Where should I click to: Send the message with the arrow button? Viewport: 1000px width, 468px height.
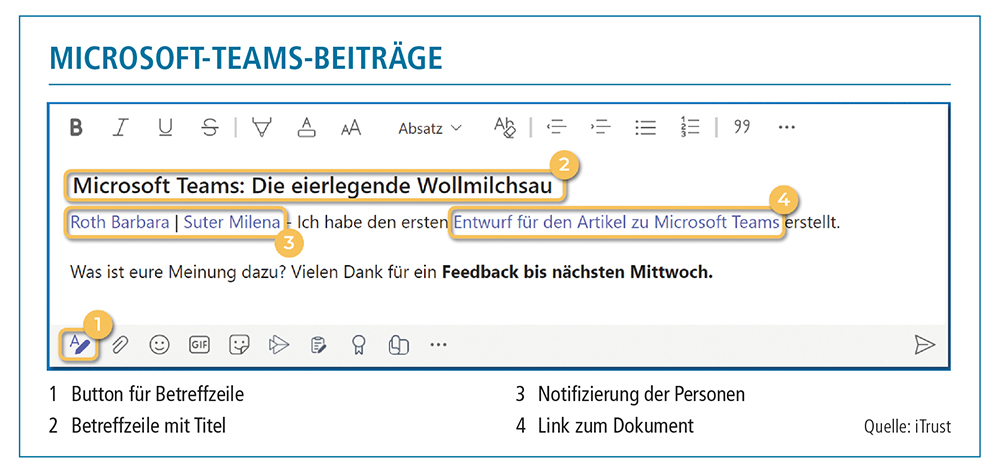coord(925,345)
